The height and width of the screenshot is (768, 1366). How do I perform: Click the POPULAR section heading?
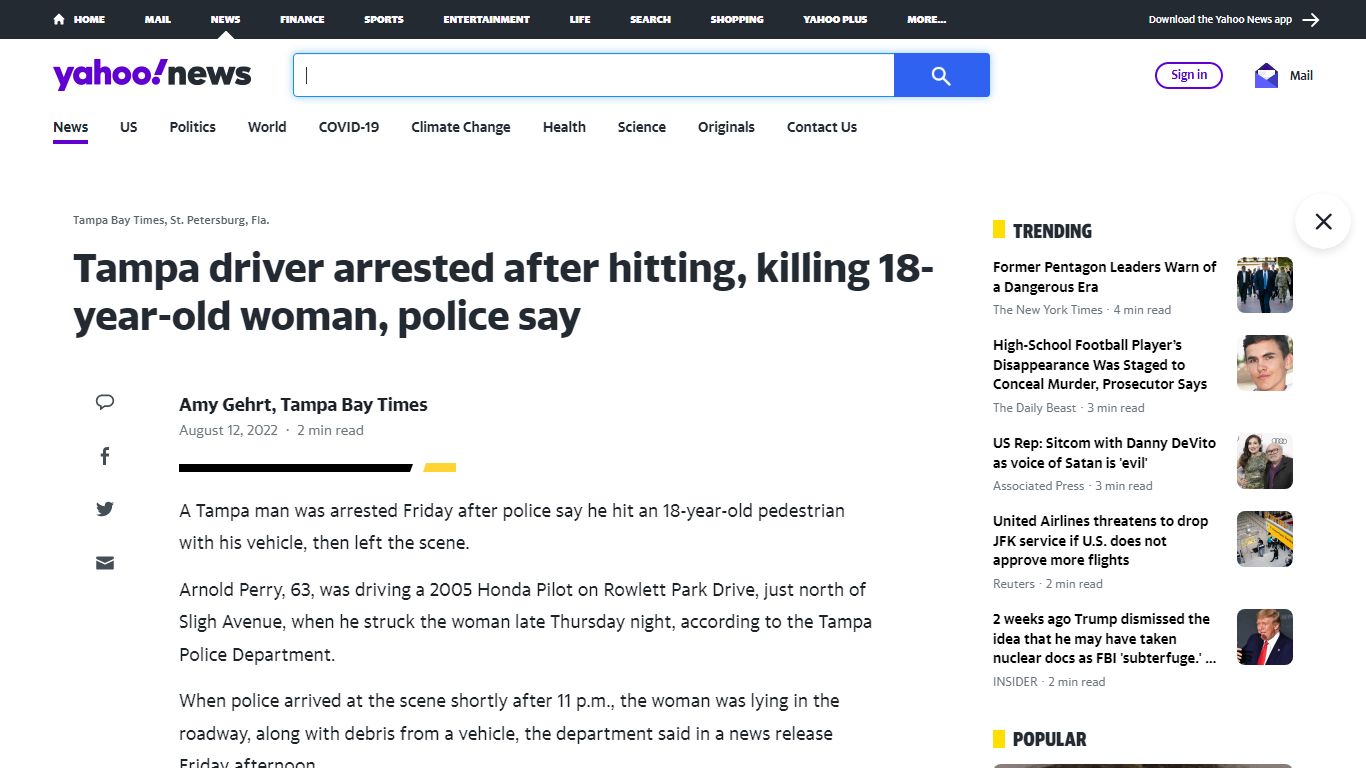point(1049,740)
